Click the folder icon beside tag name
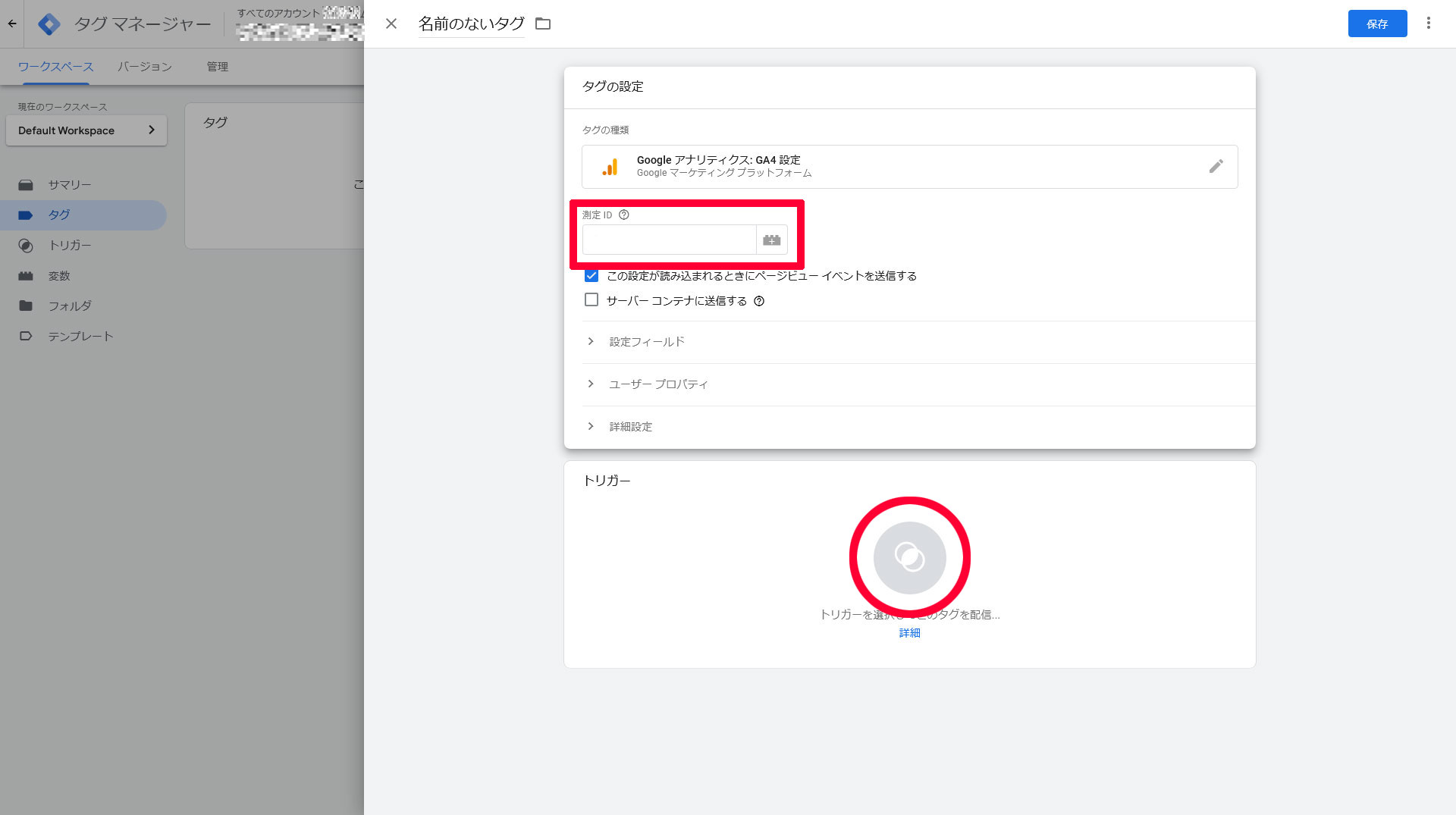This screenshot has height=815, width=1456. point(543,24)
